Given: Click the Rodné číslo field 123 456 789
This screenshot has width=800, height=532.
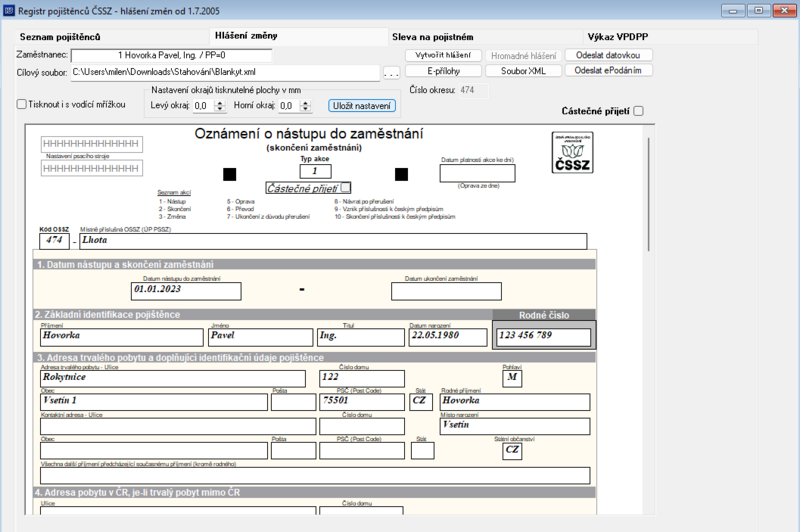Looking at the screenshot, I should click(x=543, y=337).
